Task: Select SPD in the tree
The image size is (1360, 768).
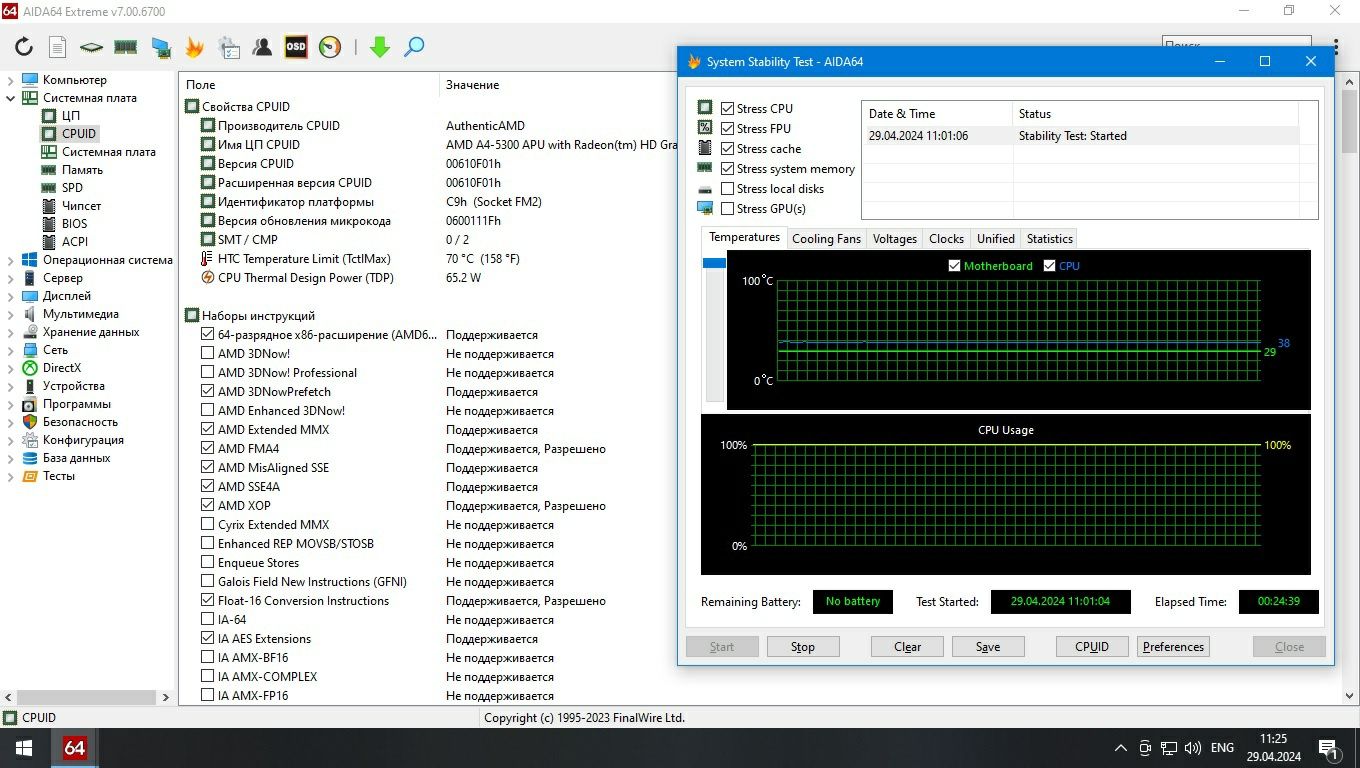Action: coord(72,188)
